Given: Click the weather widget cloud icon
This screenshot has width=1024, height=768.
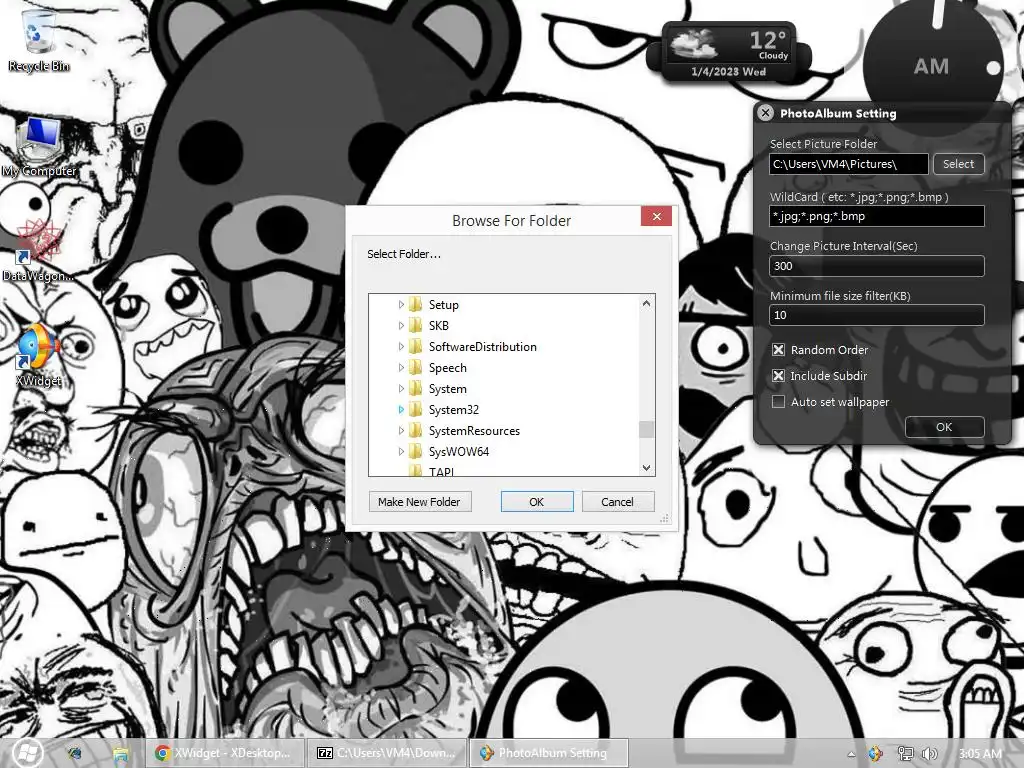Looking at the screenshot, I should click(x=693, y=44).
